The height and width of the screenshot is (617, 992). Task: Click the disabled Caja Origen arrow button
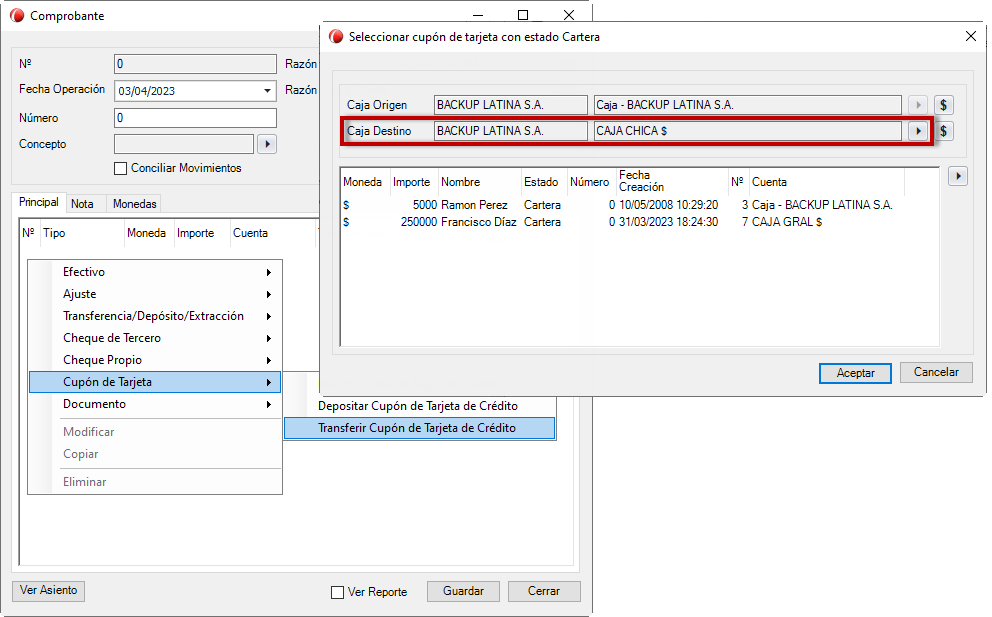918,105
